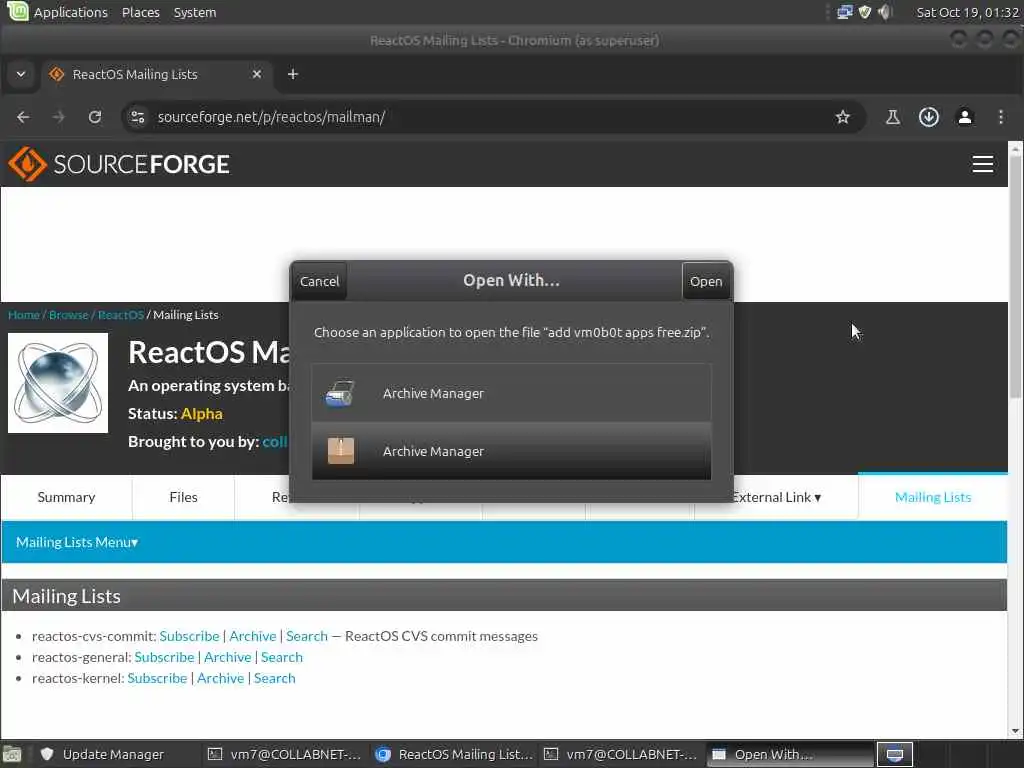Bookmark this page with the star icon
This screenshot has width=1024, height=768.
842,117
